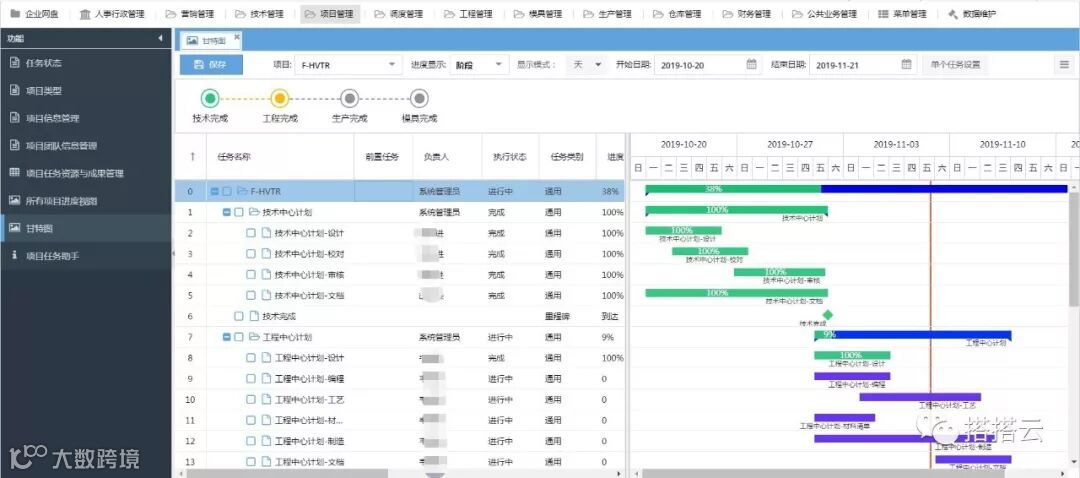
Task: Click the 技术完成 stage circle
Action: (x=210, y=98)
